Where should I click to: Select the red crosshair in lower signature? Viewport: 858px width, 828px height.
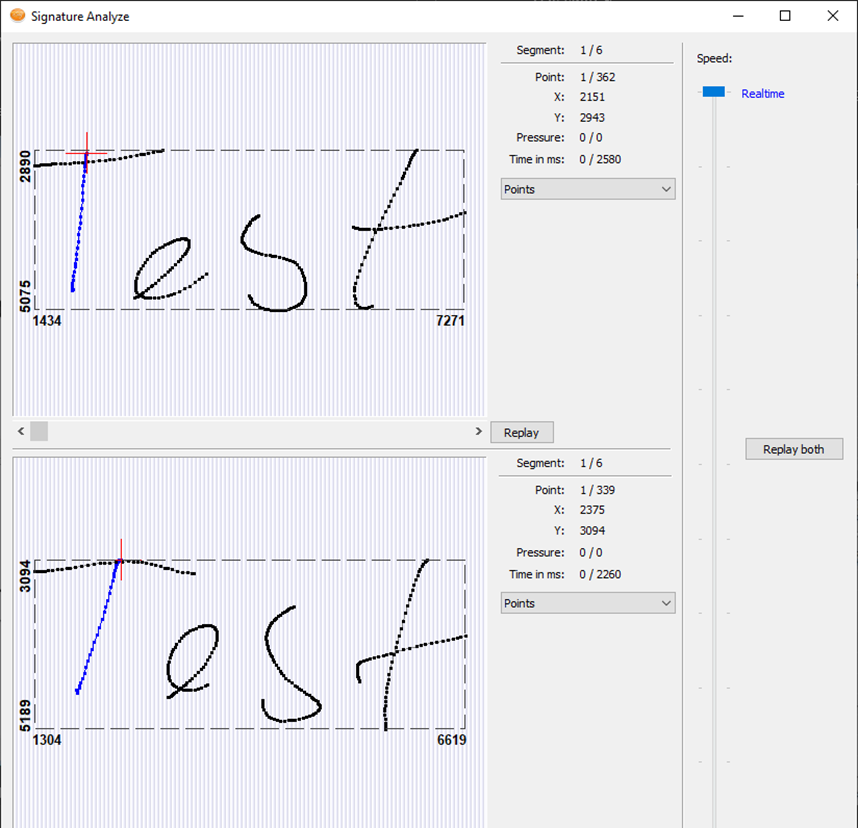120,560
